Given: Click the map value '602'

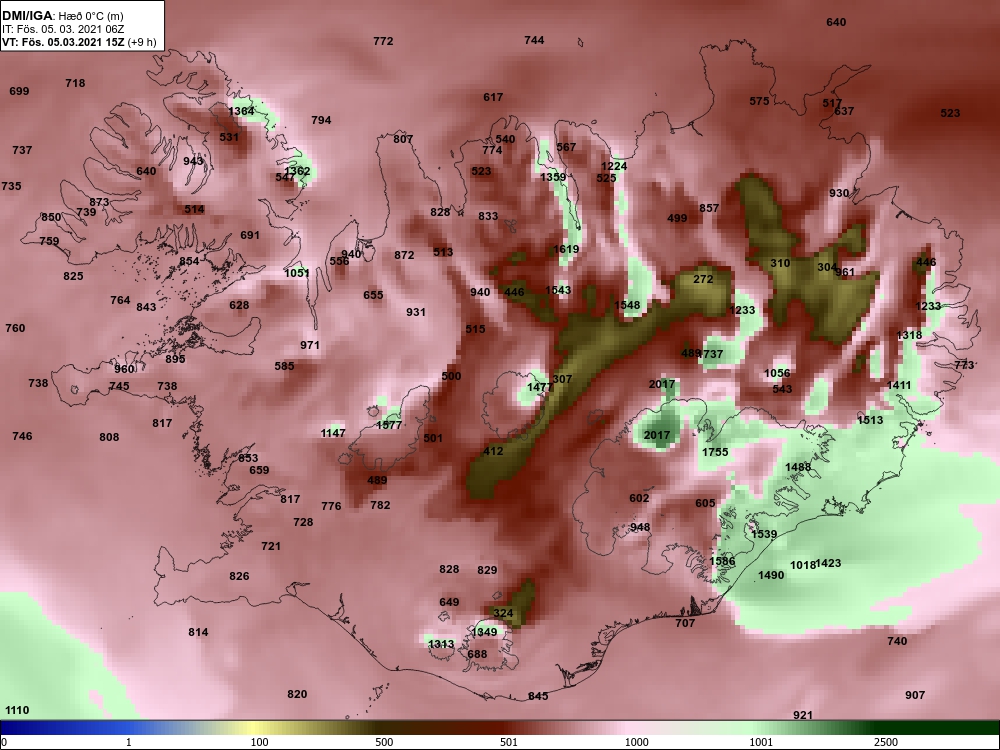Looking at the screenshot, I should [639, 499].
